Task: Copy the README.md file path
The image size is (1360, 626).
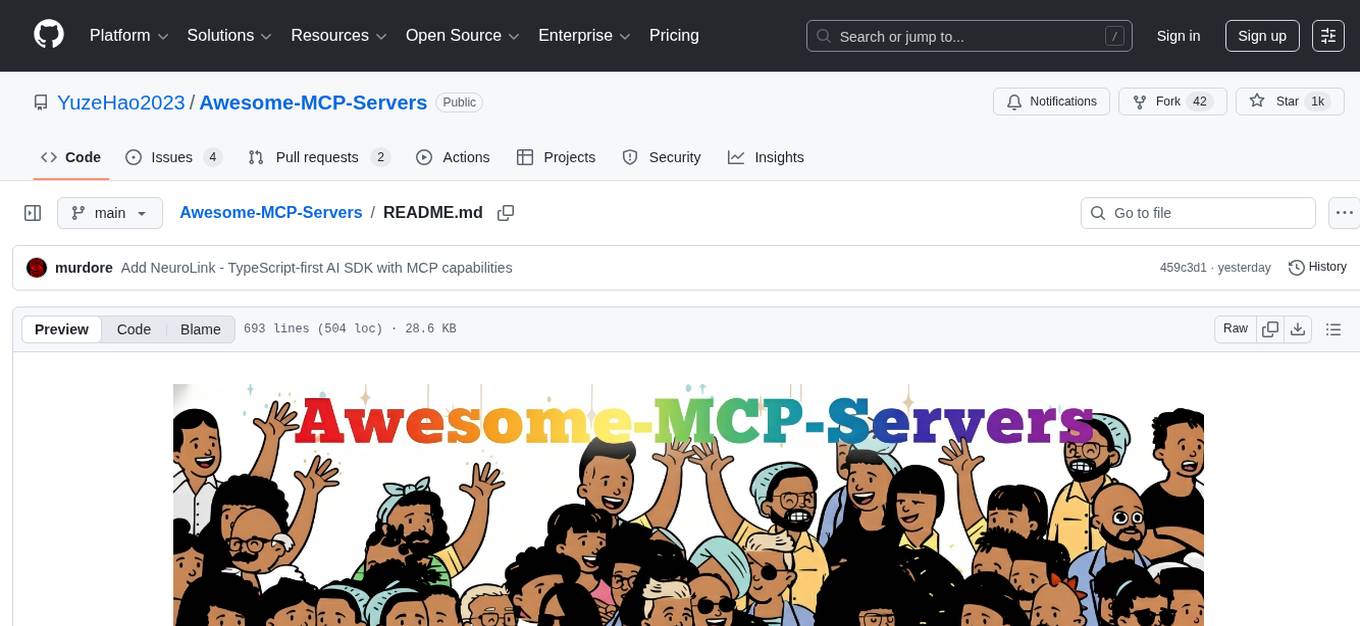Action: click(505, 212)
